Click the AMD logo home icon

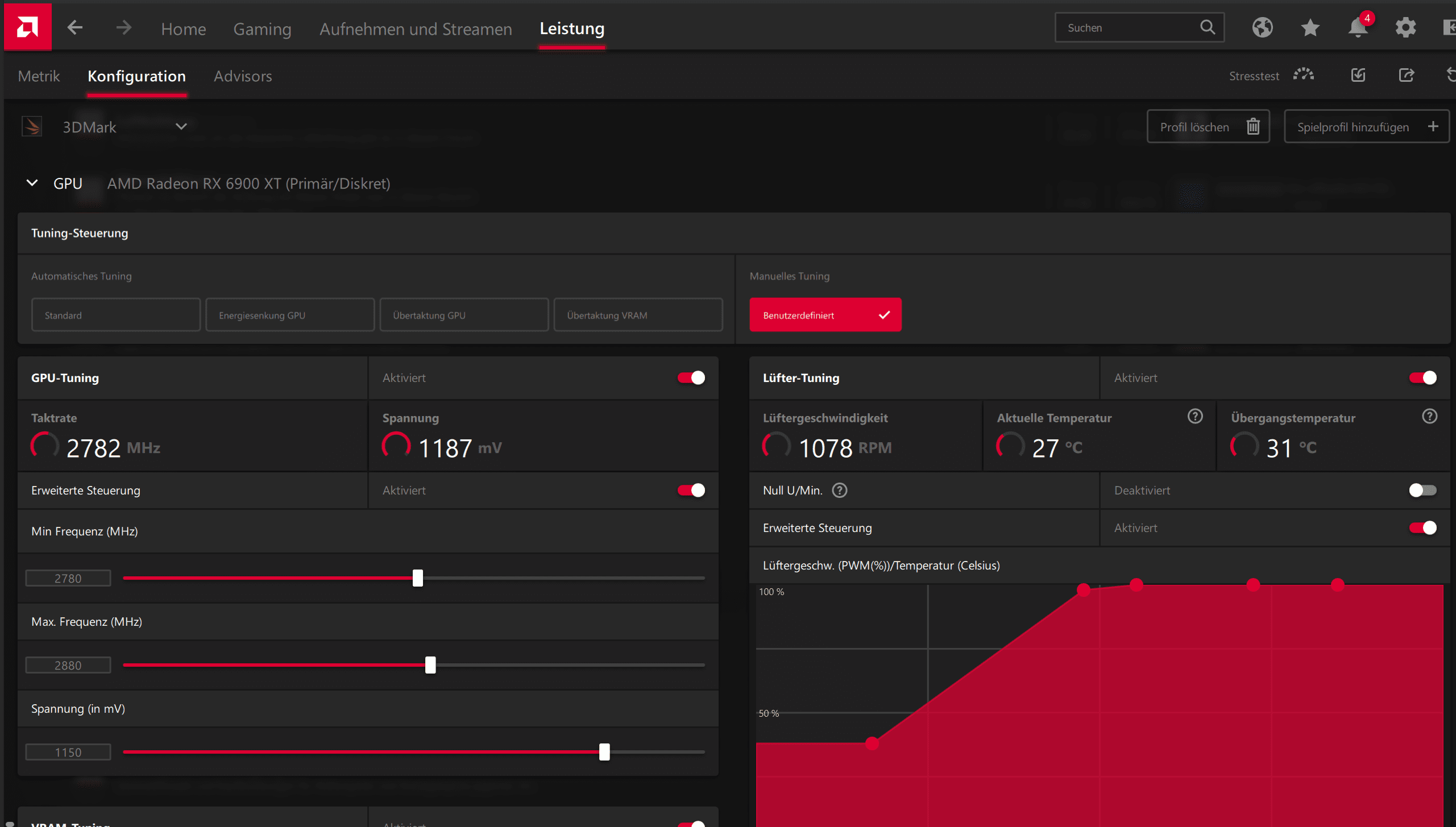27,27
